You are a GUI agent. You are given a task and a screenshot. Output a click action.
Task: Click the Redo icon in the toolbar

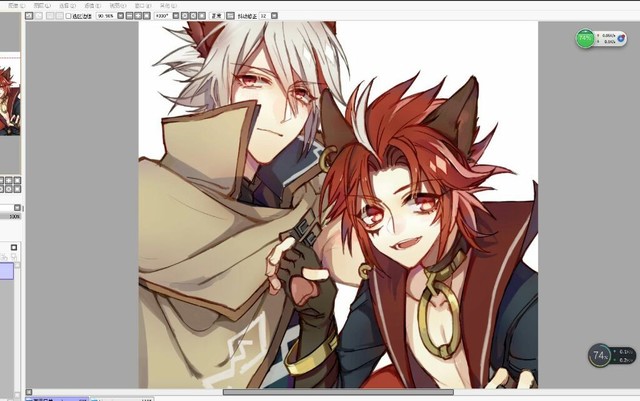[x=39, y=16]
